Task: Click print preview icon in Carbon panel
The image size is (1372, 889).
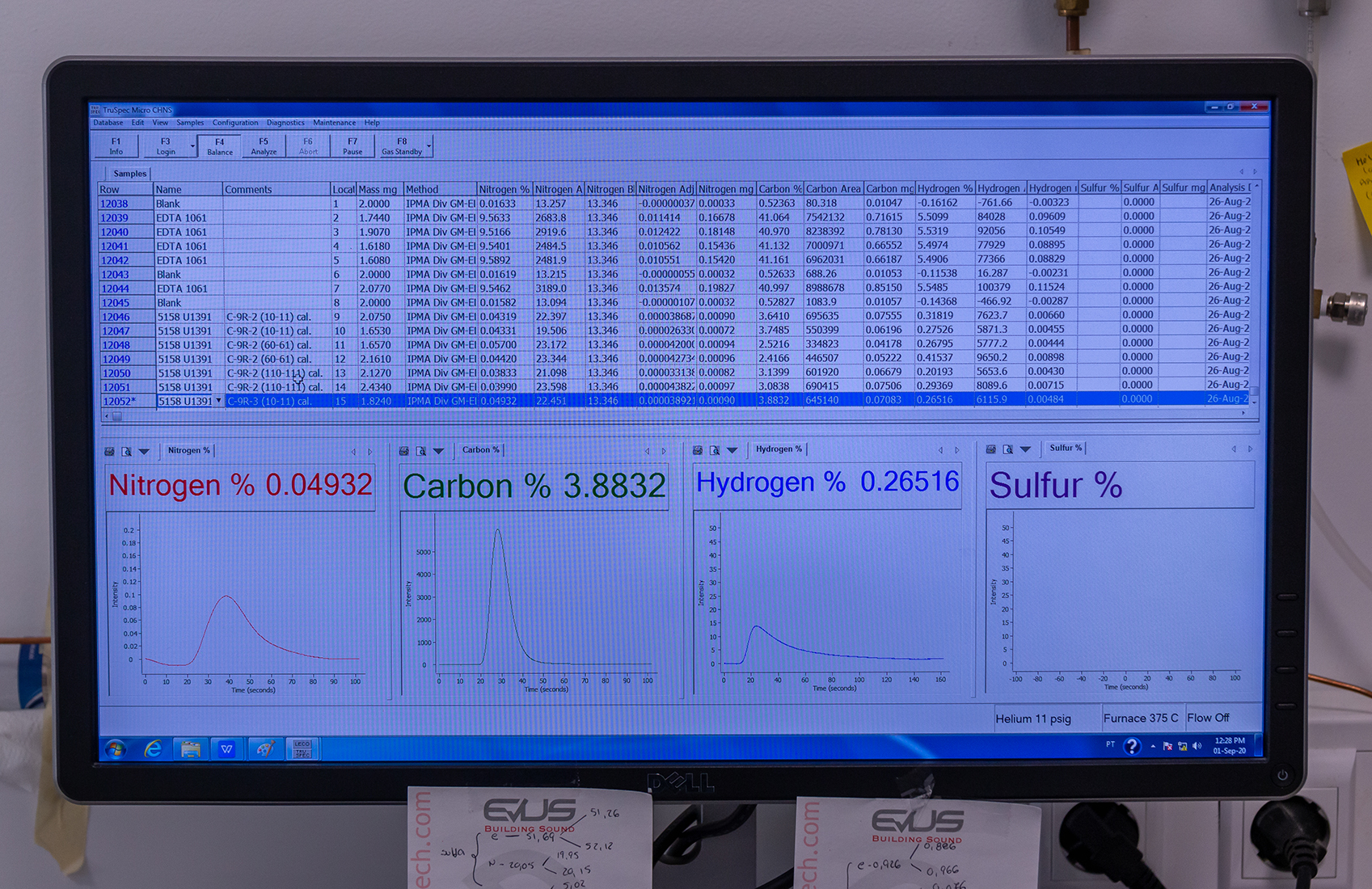Action: click(420, 451)
